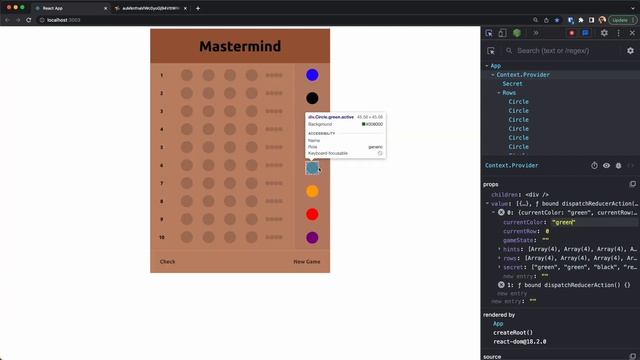Click the 'gameState' prop row
The height and width of the screenshot is (360, 640).
(x=526, y=240)
